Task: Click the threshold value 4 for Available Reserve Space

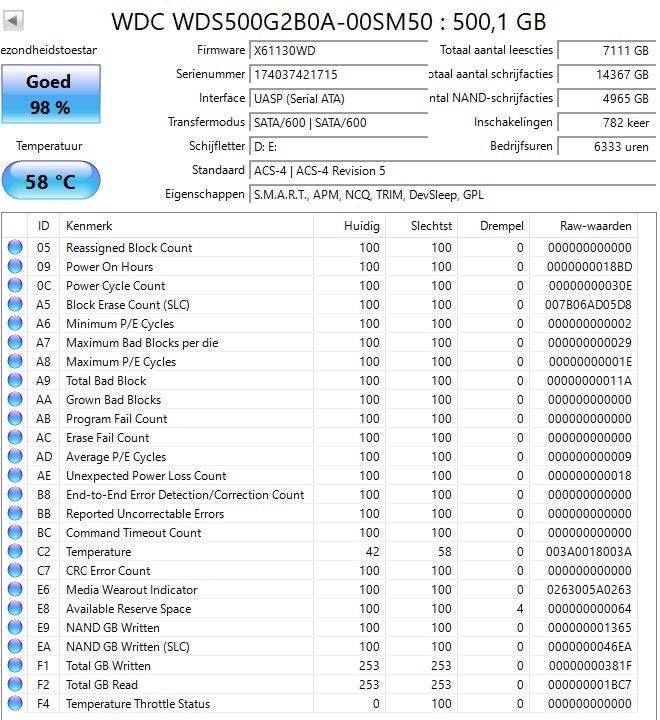Action: (x=520, y=608)
